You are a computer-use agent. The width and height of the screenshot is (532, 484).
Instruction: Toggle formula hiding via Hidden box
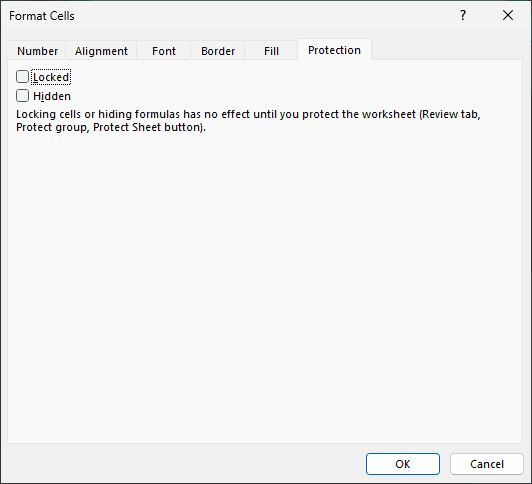[22, 96]
